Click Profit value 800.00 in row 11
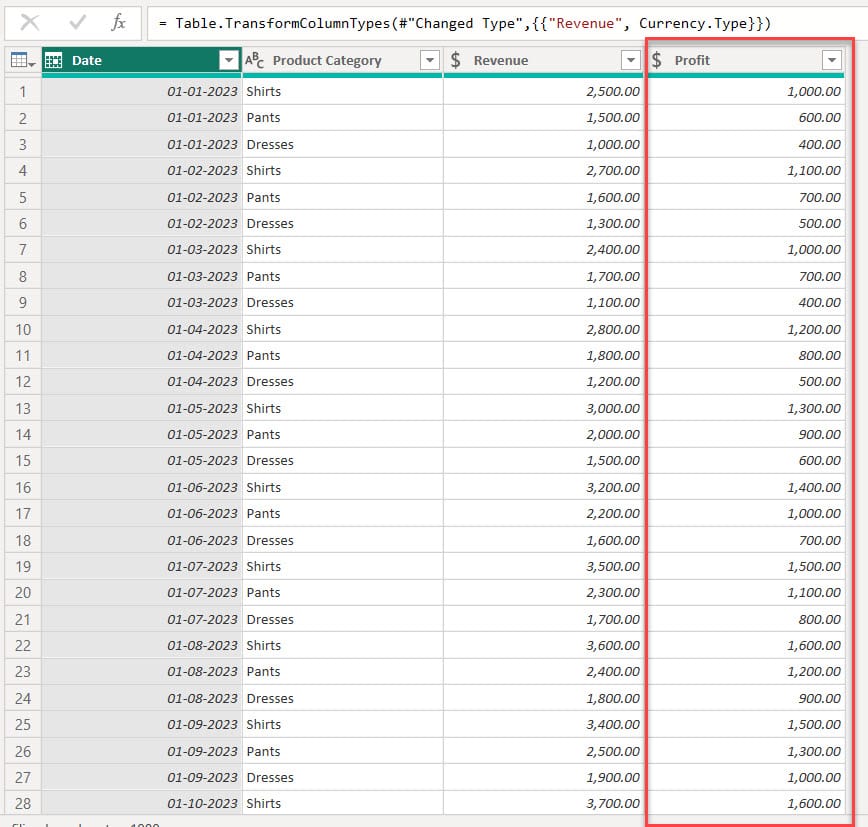 coord(819,355)
